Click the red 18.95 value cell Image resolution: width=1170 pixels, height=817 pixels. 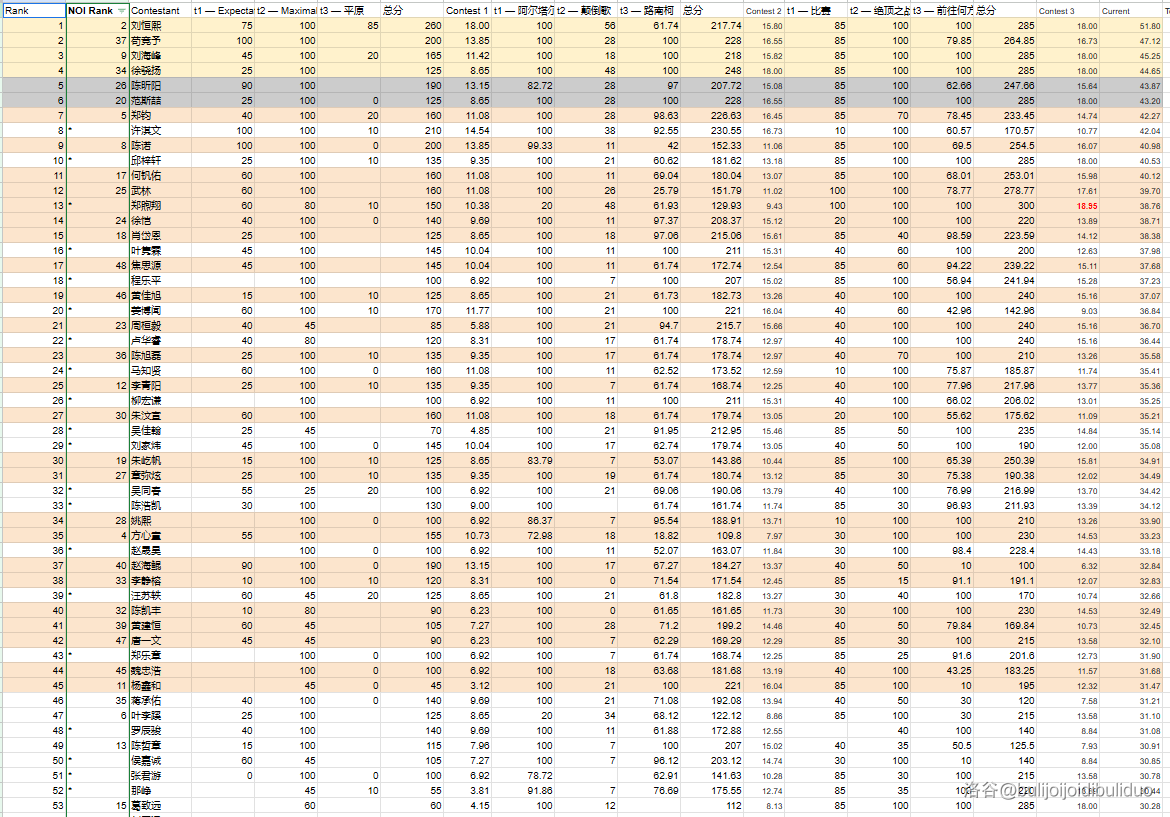coord(1068,205)
